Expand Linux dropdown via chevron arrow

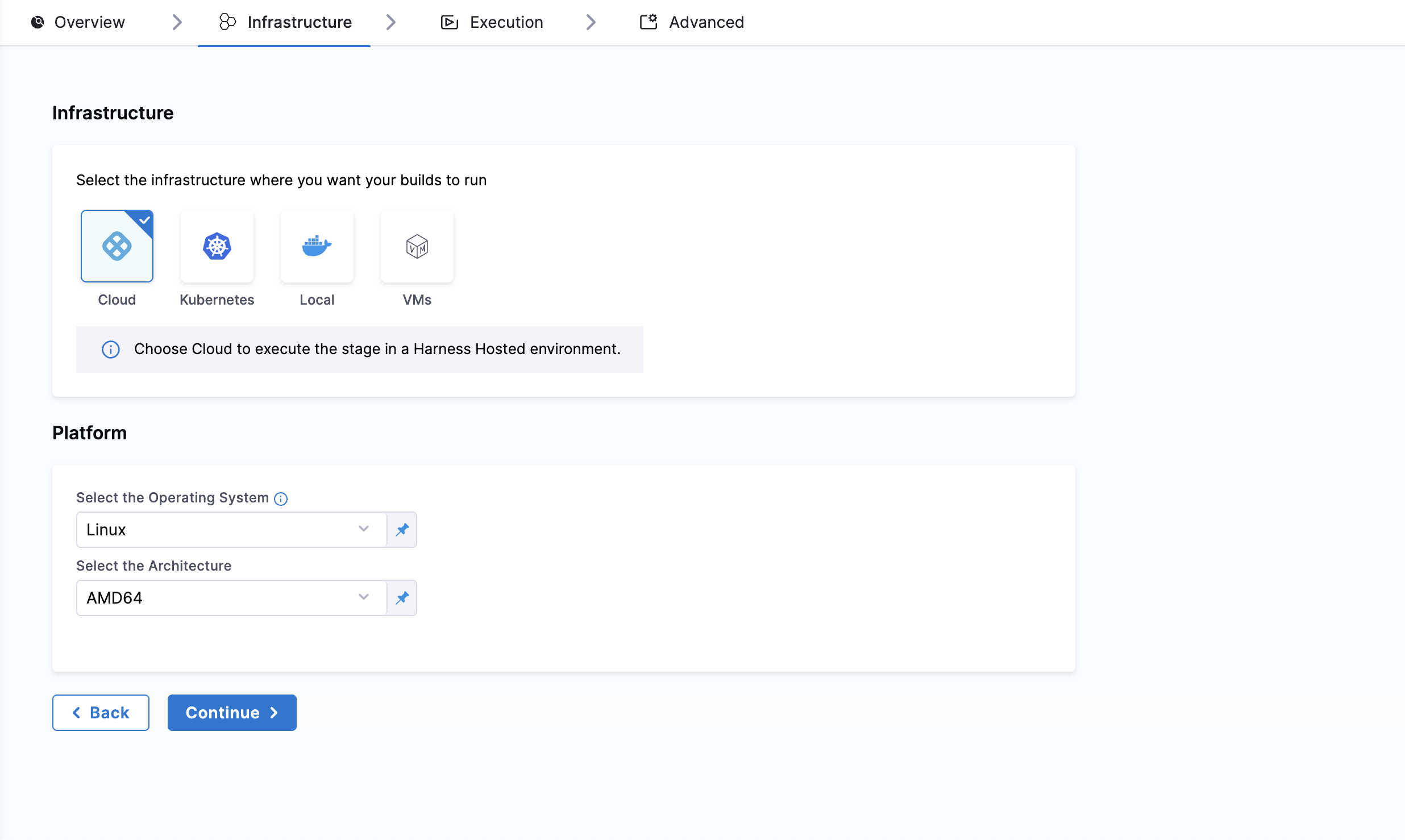pos(364,529)
